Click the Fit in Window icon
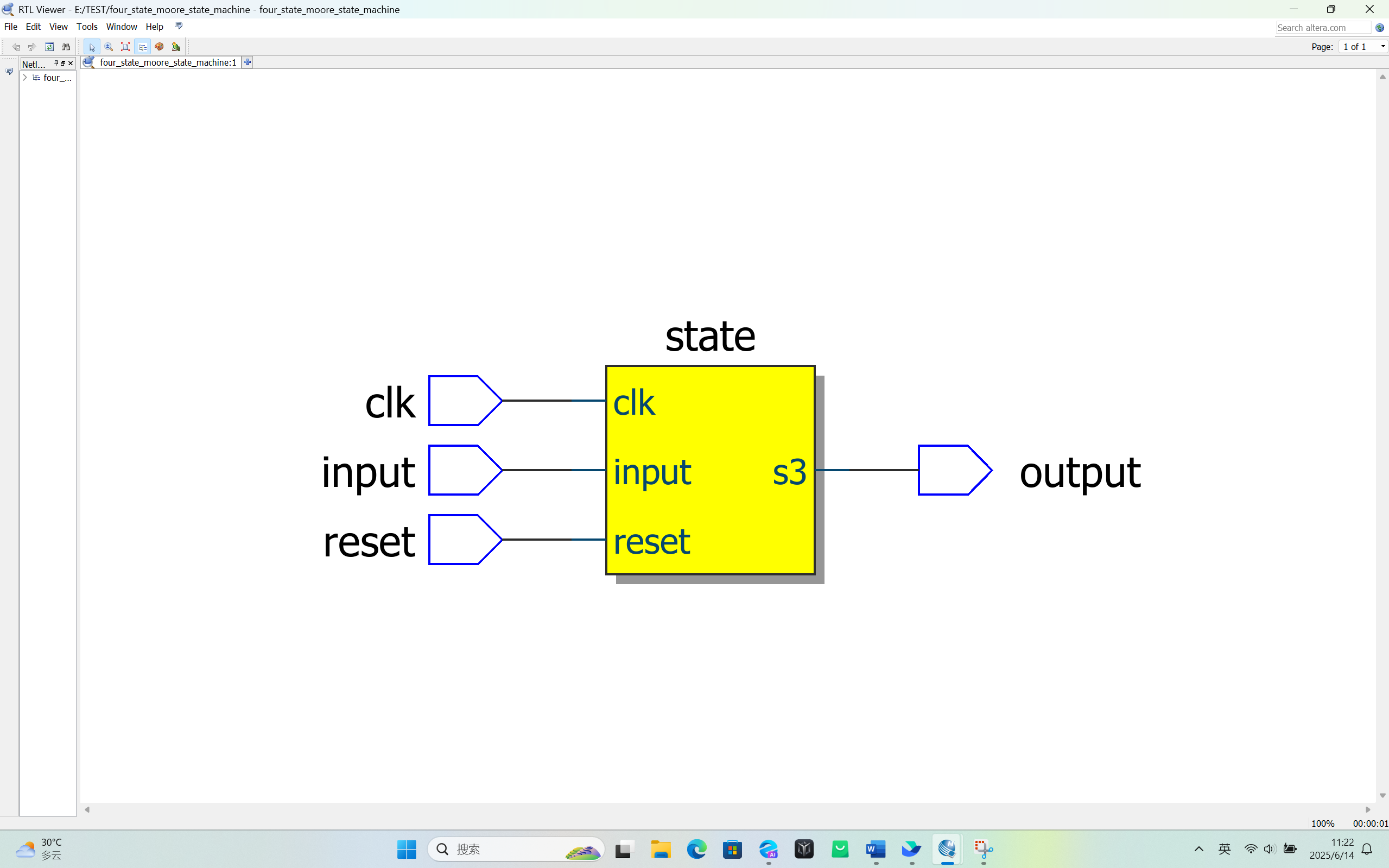This screenshot has width=1389, height=868. pyautogui.click(x=125, y=47)
